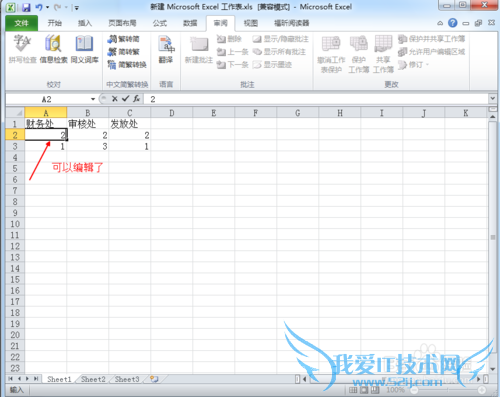This screenshot has height=397, width=500.
Task: Click Share Workbook (共享工作簿)
Action: point(383,53)
